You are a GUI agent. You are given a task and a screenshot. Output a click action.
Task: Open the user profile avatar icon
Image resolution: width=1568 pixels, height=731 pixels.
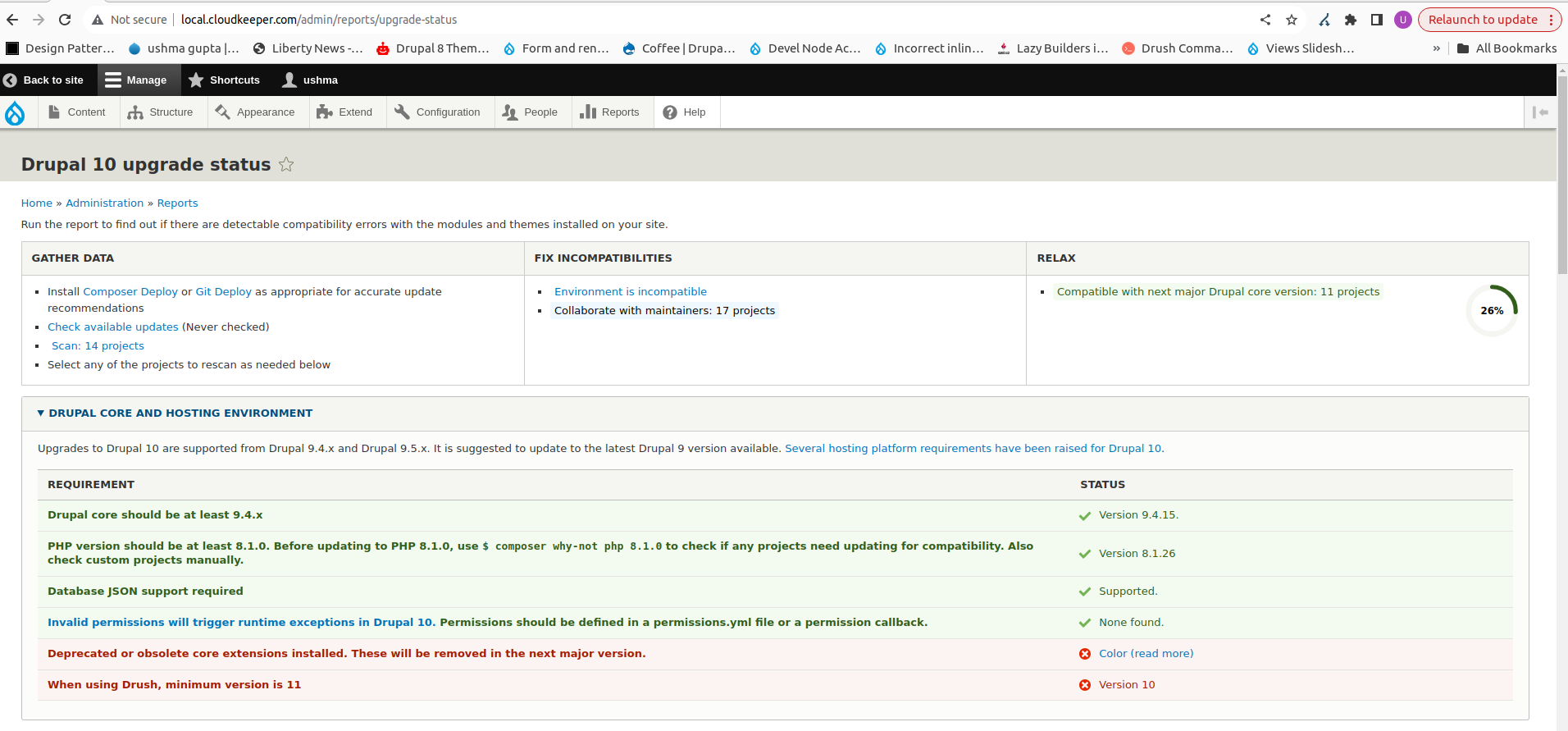point(1403,20)
